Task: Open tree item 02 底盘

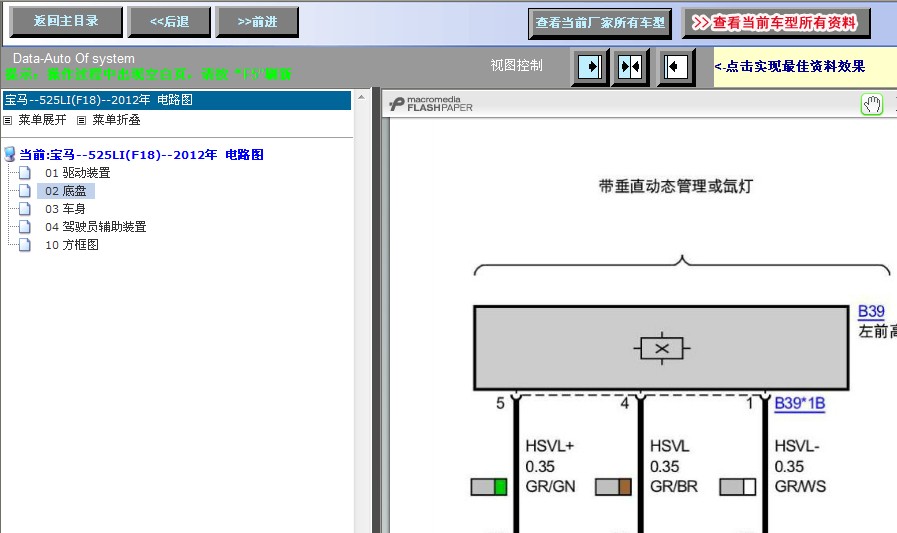Action: 65,190
